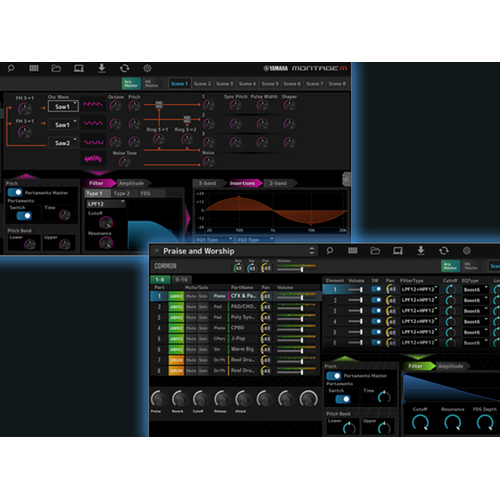This screenshot has width=500, height=500.
Task: Adjust volume slider for part 4 CP80
Action: coord(296,328)
